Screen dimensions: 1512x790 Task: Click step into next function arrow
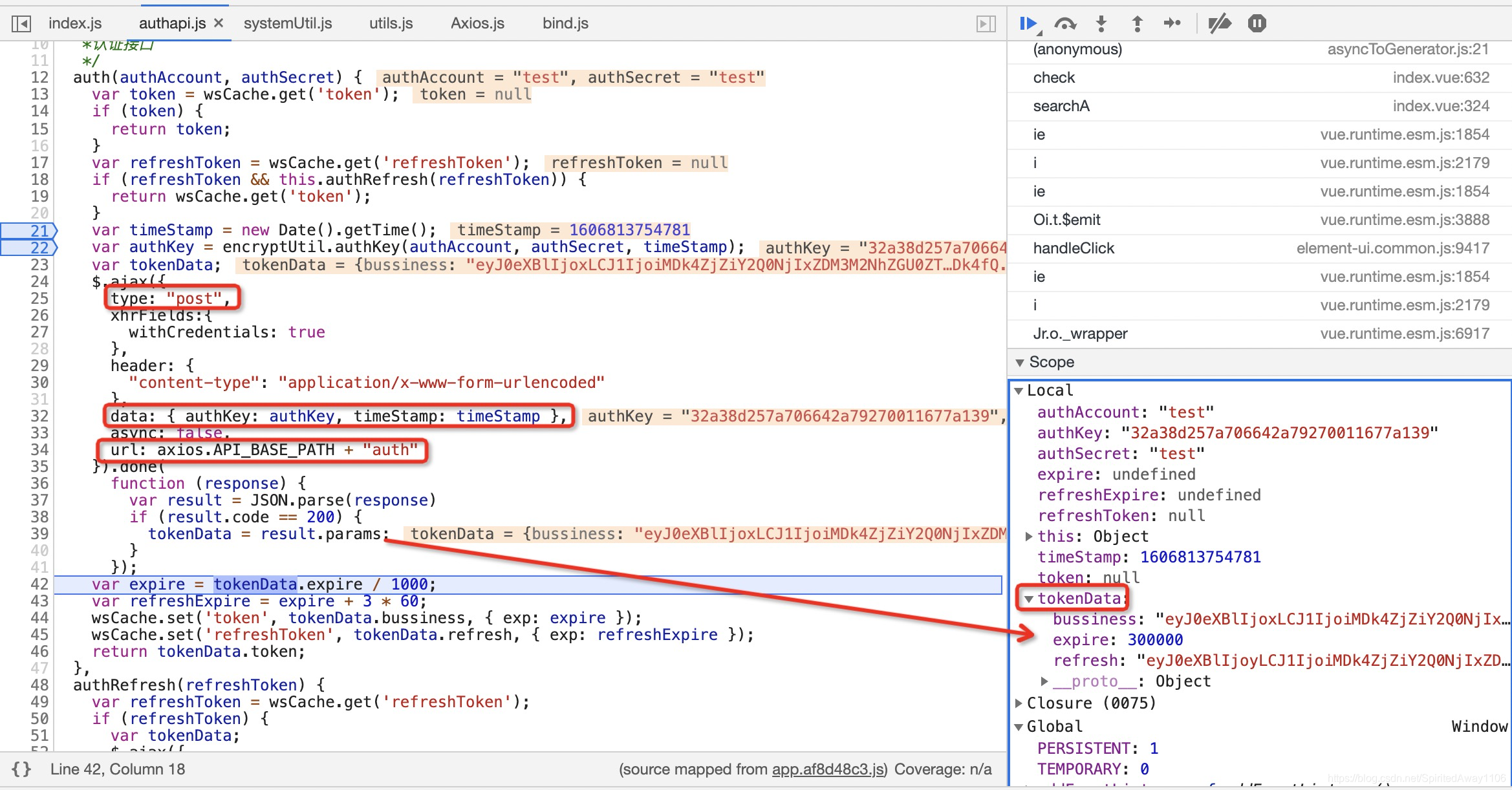click(x=1101, y=24)
